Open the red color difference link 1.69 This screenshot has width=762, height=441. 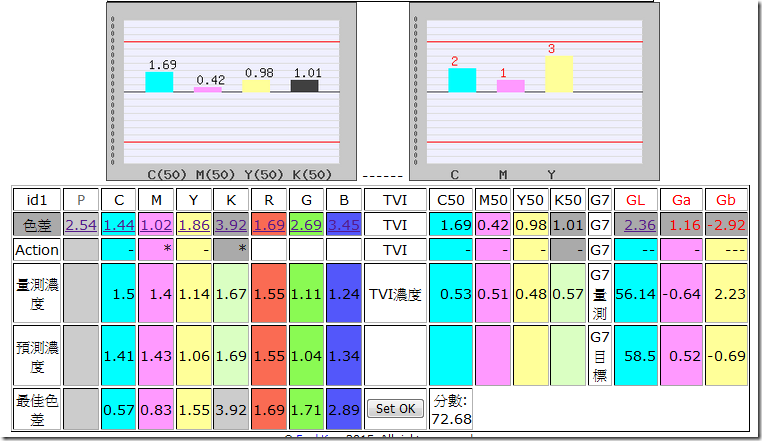[269, 225]
